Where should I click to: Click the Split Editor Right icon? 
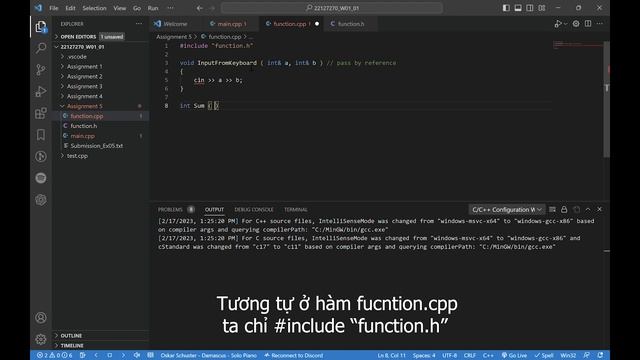588,24
